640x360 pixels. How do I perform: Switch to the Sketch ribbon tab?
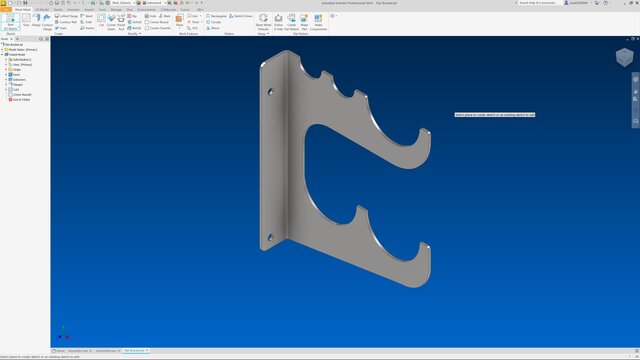click(58, 9)
